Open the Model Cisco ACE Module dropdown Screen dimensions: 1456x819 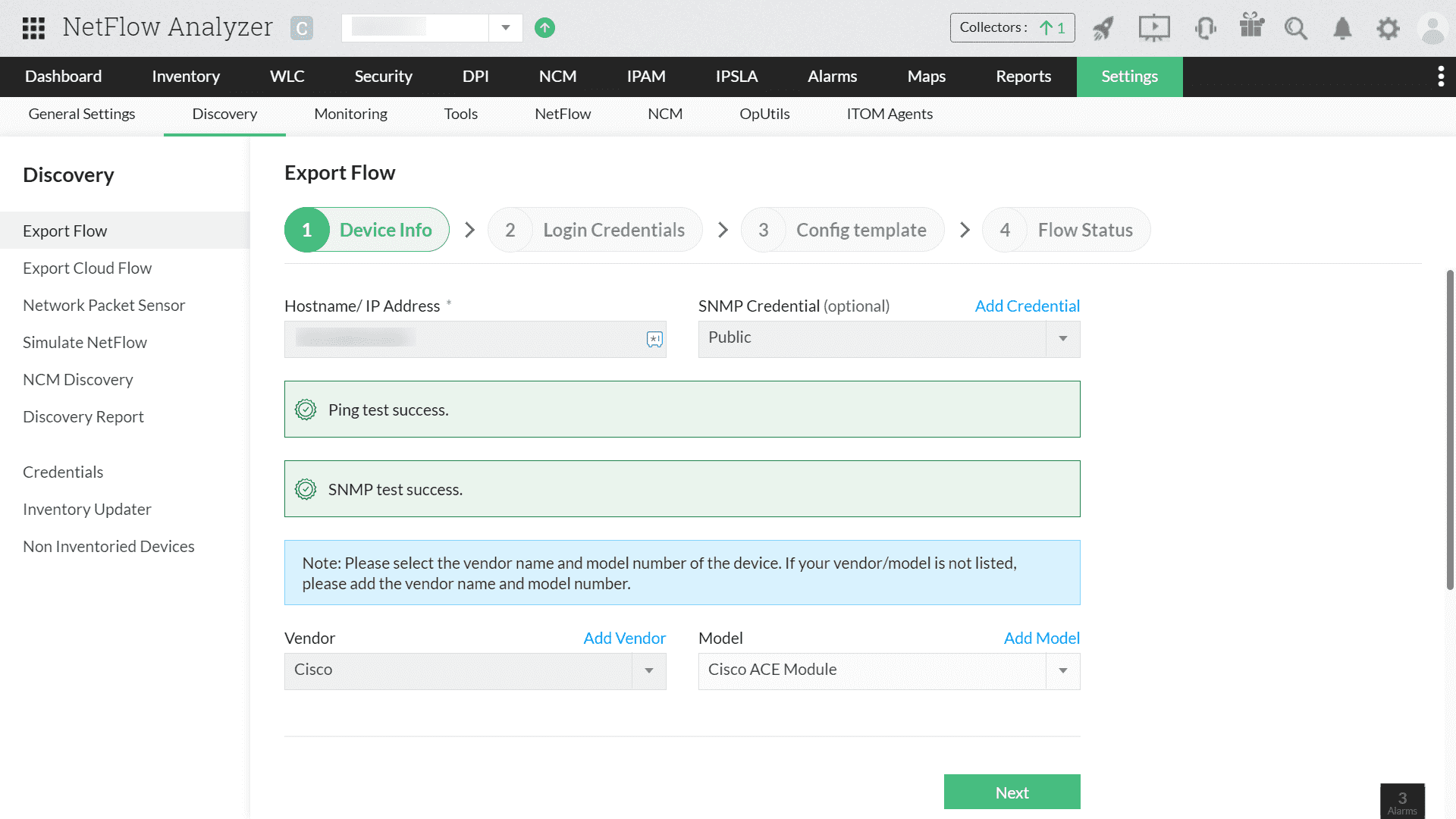pyautogui.click(x=1062, y=671)
